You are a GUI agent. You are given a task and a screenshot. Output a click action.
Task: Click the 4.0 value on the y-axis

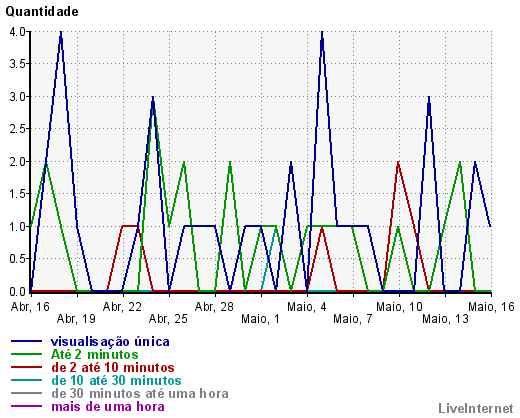click(x=18, y=32)
